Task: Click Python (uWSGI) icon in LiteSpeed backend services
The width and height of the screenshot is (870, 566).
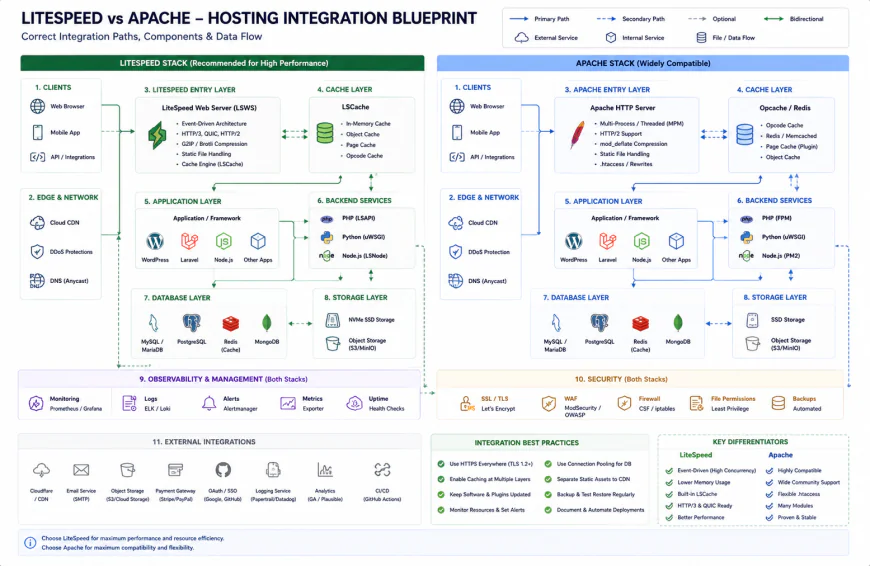Action: (x=327, y=237)
